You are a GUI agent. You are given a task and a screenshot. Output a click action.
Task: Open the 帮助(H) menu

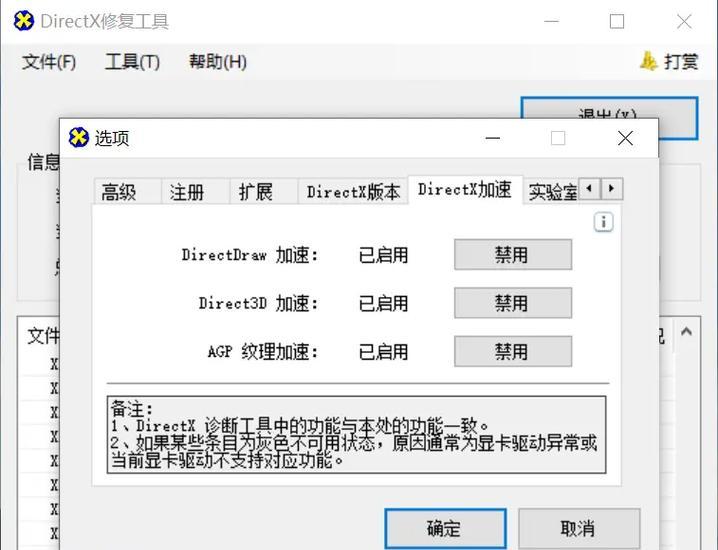pyautogui.click(x=218, y=61)
